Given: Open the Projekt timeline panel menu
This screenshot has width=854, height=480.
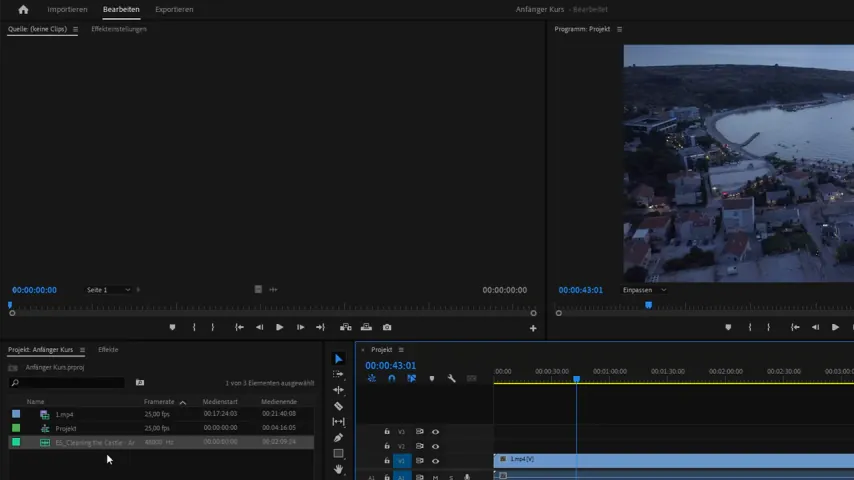Looking at the screenshot, I should (x=401, y=350).
